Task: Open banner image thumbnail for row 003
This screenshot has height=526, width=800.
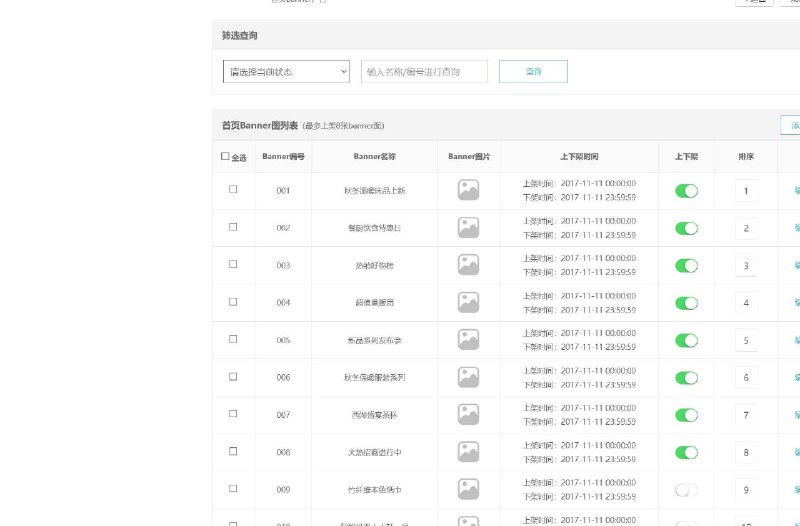Action: [x=468, y=265]
